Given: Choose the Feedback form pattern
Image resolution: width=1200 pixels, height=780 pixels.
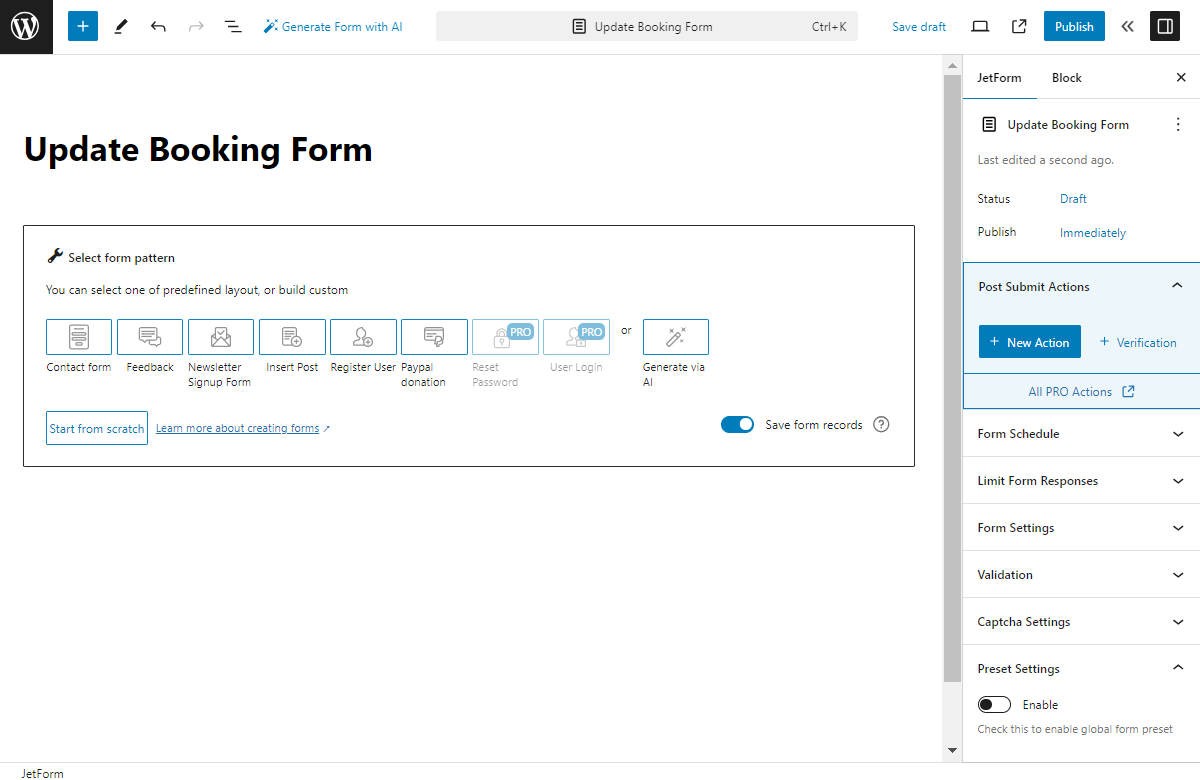Looking at the screenshot, I should click(x=149, y=336).
